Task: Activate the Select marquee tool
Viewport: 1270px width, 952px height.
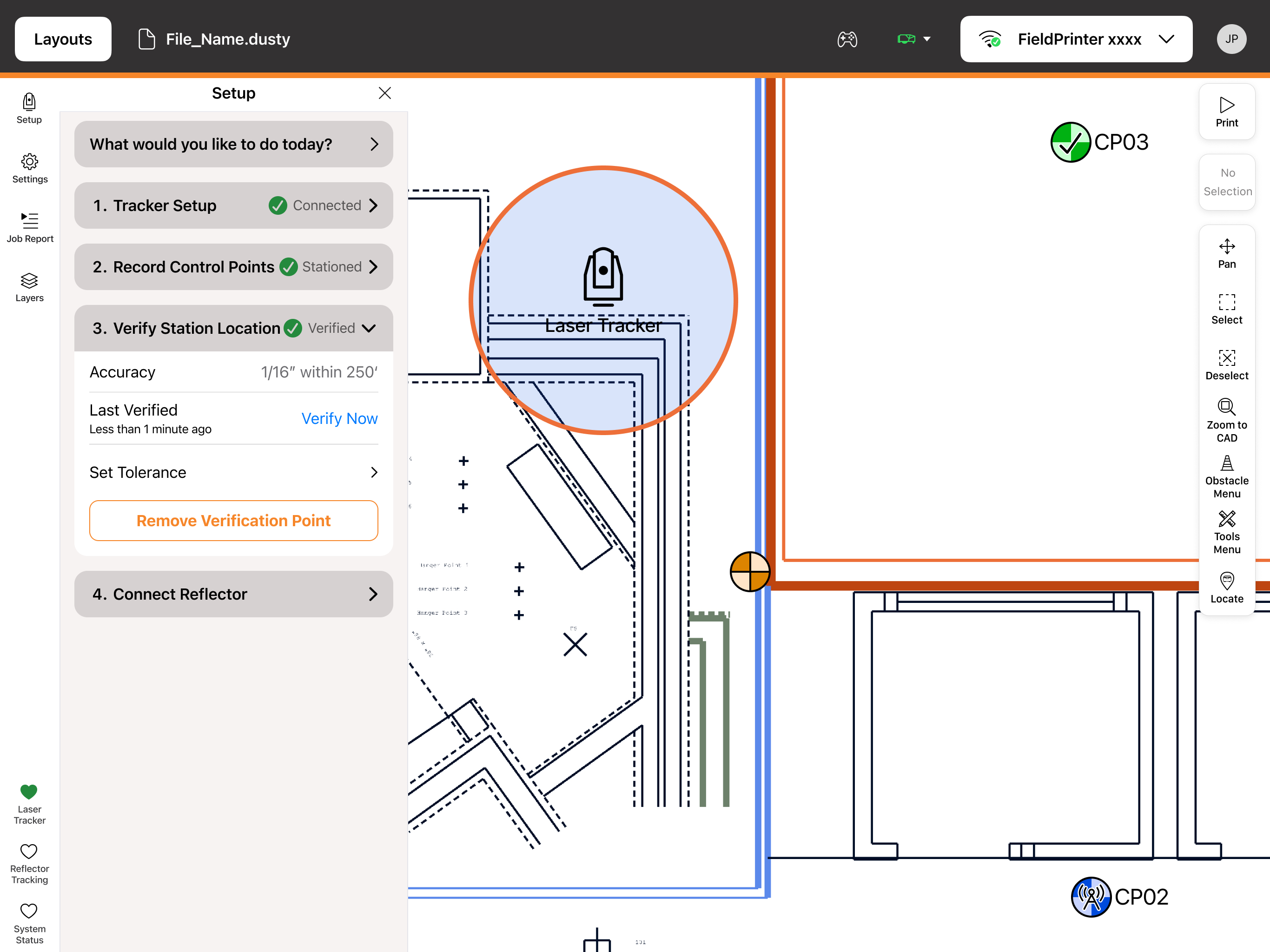Action: (x=1226, y=310)
